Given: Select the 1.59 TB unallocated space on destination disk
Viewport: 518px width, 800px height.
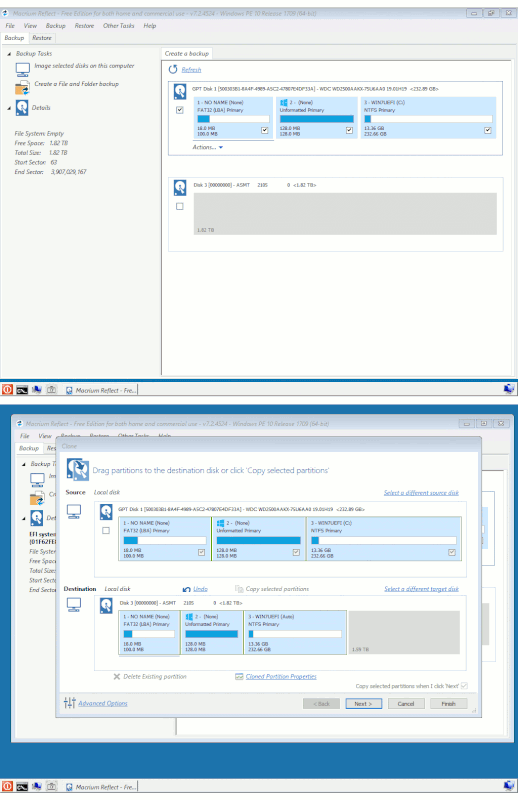Looking at the screenshot, I should 404,633.
